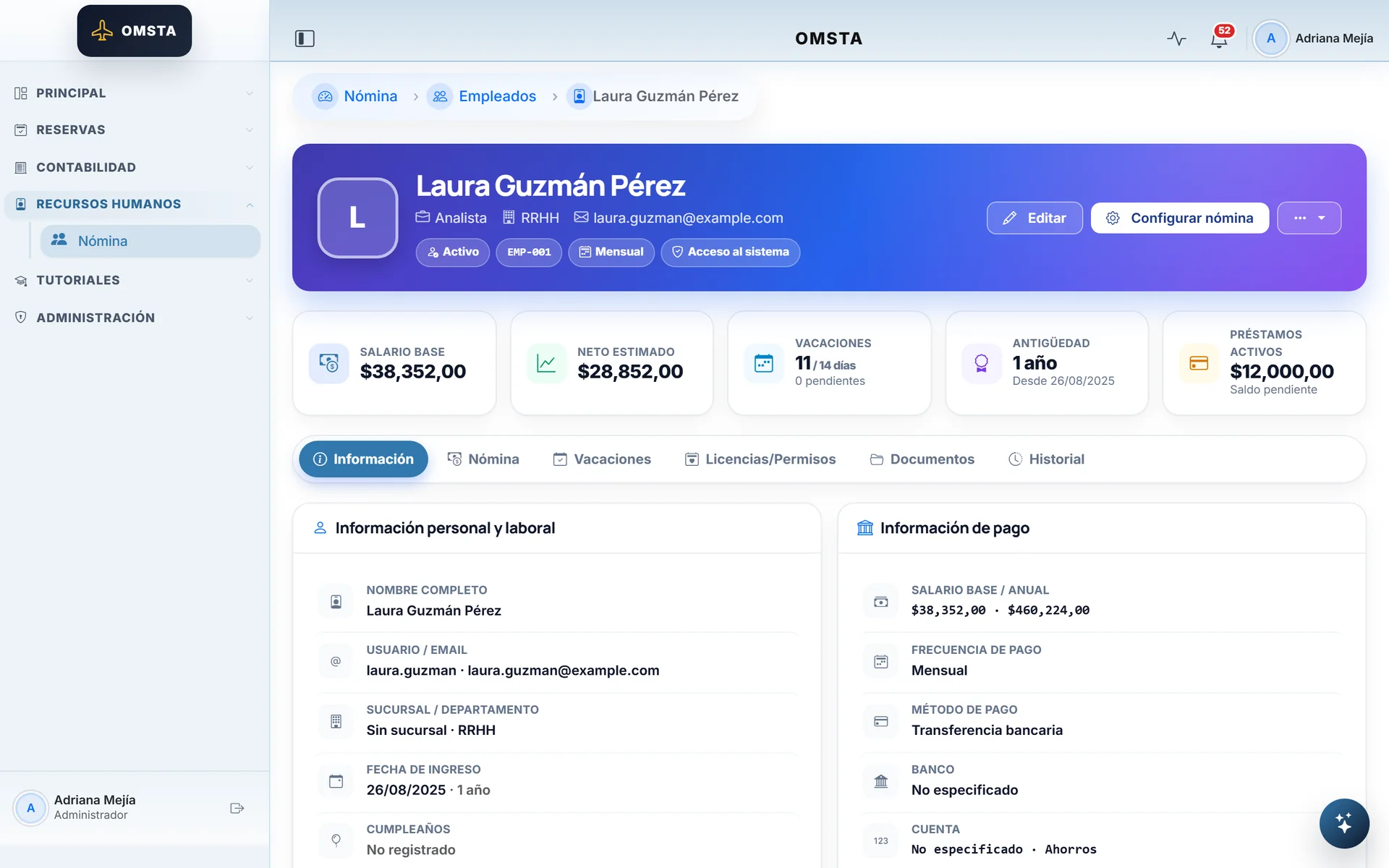Screen dimensions: 1389x868
Task: Open Nómina item in sidebar
Action: click(x=150, y=242)
